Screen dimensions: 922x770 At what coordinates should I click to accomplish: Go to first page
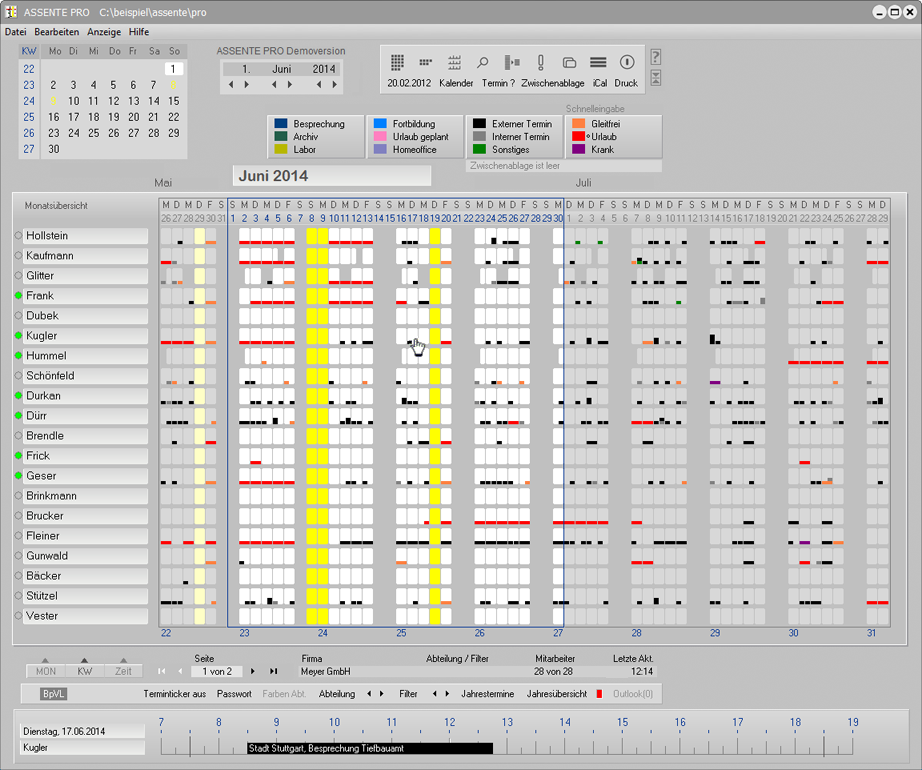(162, 671)
